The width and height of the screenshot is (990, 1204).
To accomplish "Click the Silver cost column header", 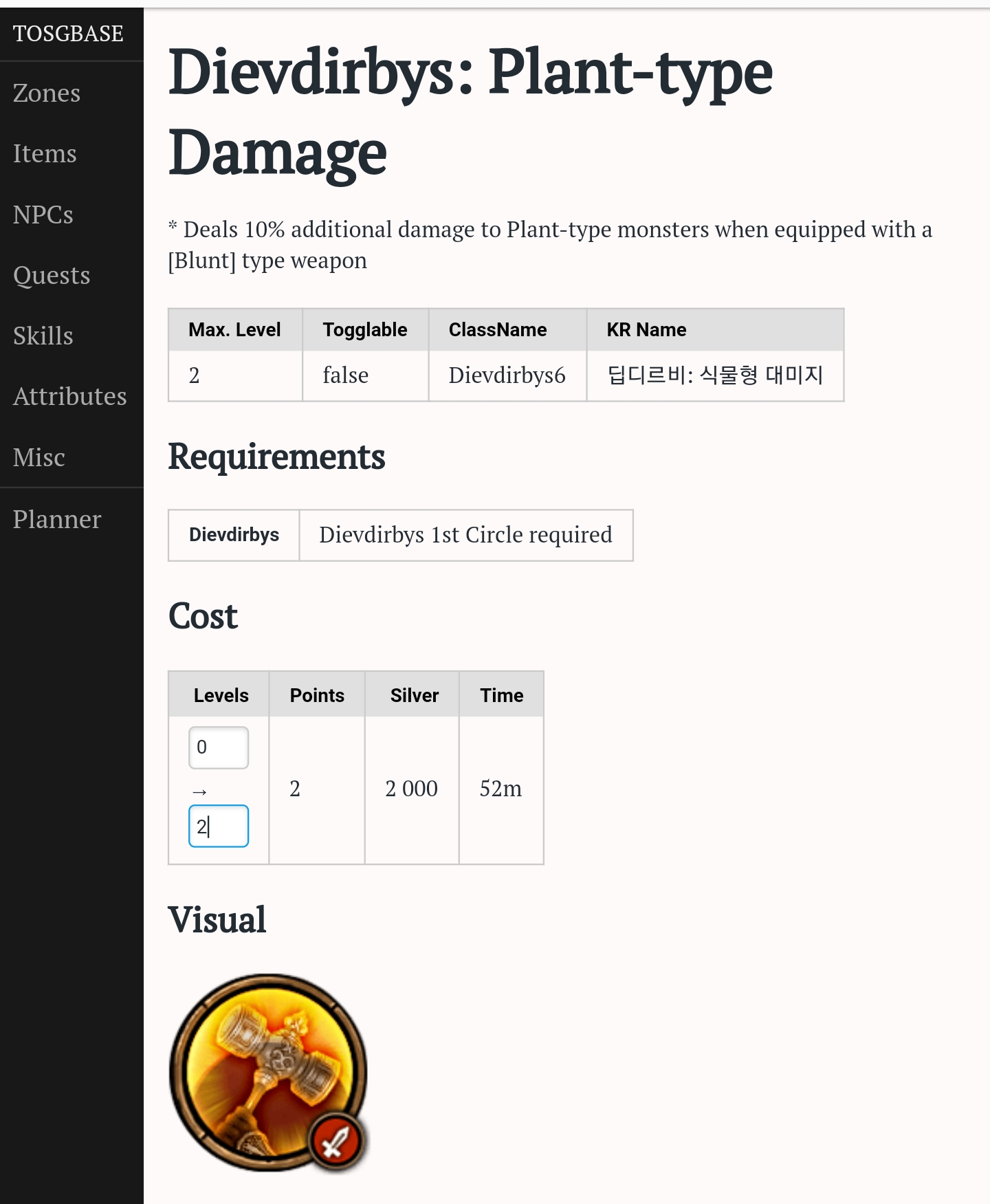I will pos(414,695).
